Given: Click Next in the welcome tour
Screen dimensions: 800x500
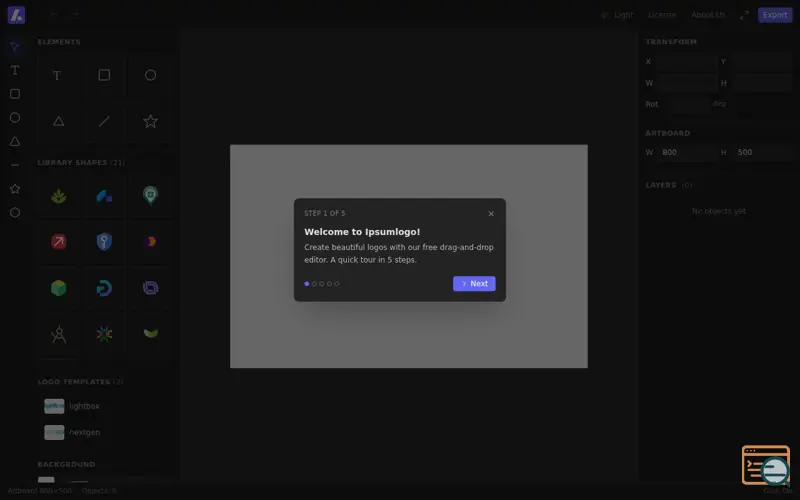Looking at the screenshot, I should [x=474, y=284].
